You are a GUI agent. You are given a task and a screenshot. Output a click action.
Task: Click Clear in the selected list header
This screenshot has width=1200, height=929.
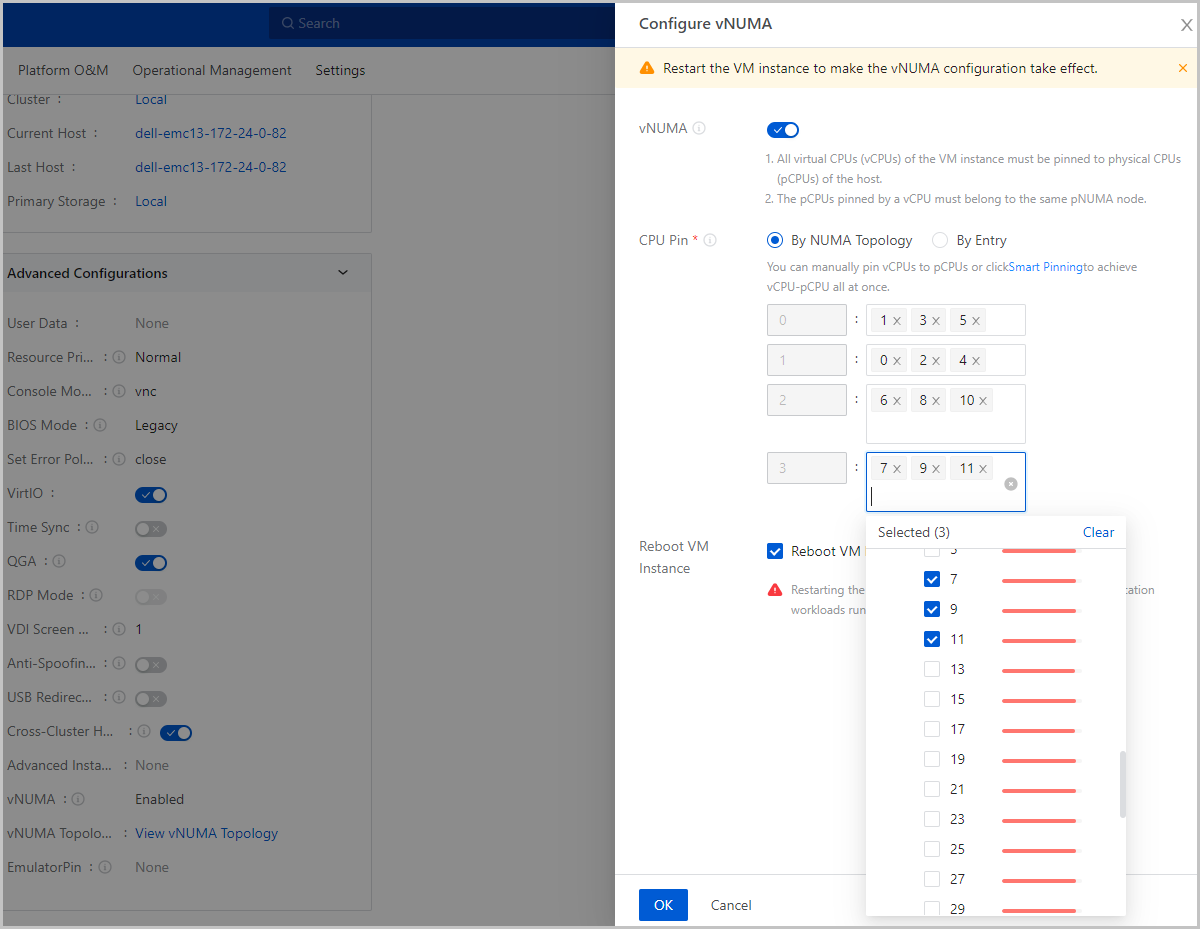(1098, 532)
